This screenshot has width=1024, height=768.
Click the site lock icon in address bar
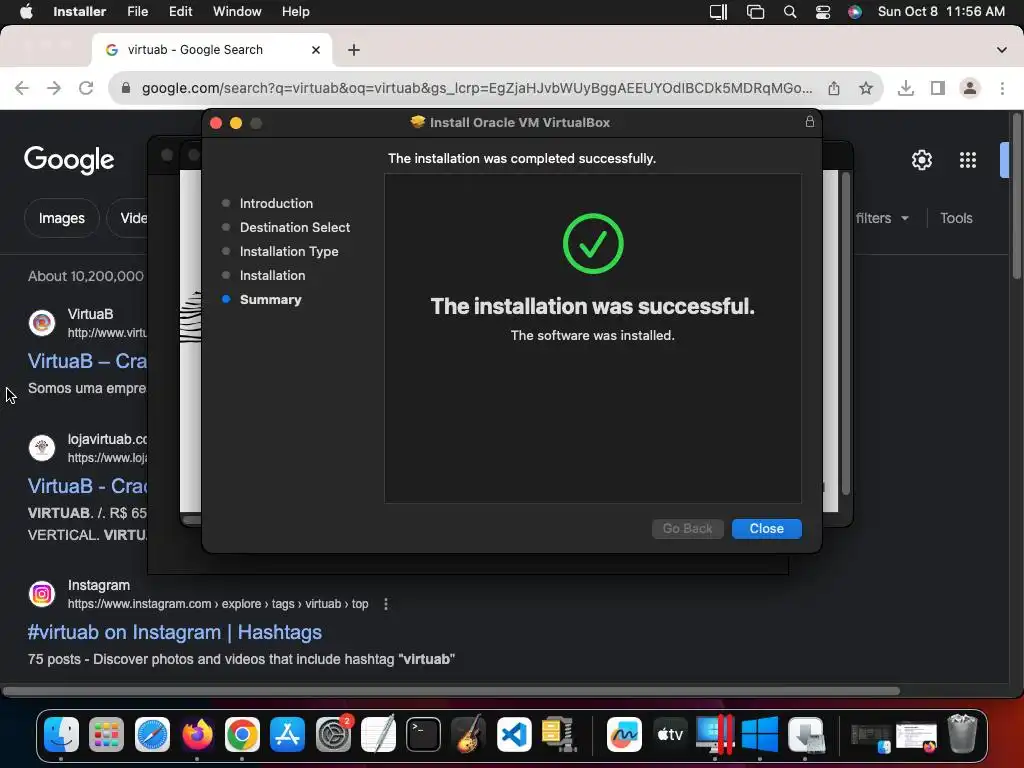coord(126,88)
